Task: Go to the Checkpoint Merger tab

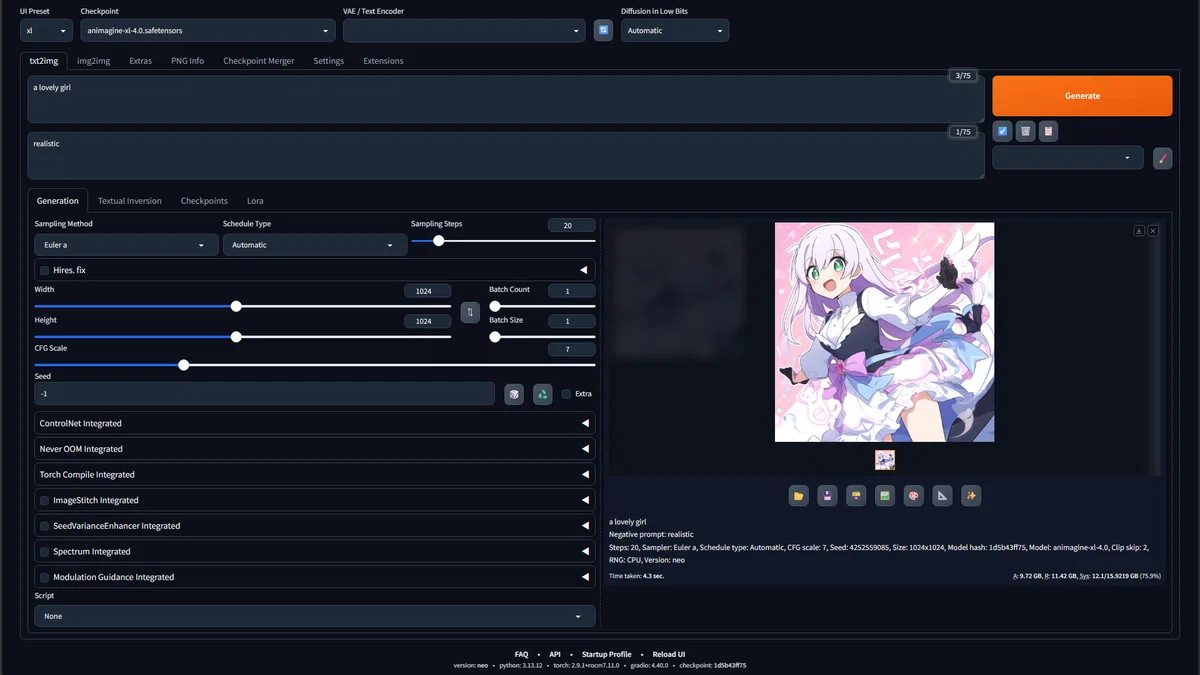Action: [259, 61]
